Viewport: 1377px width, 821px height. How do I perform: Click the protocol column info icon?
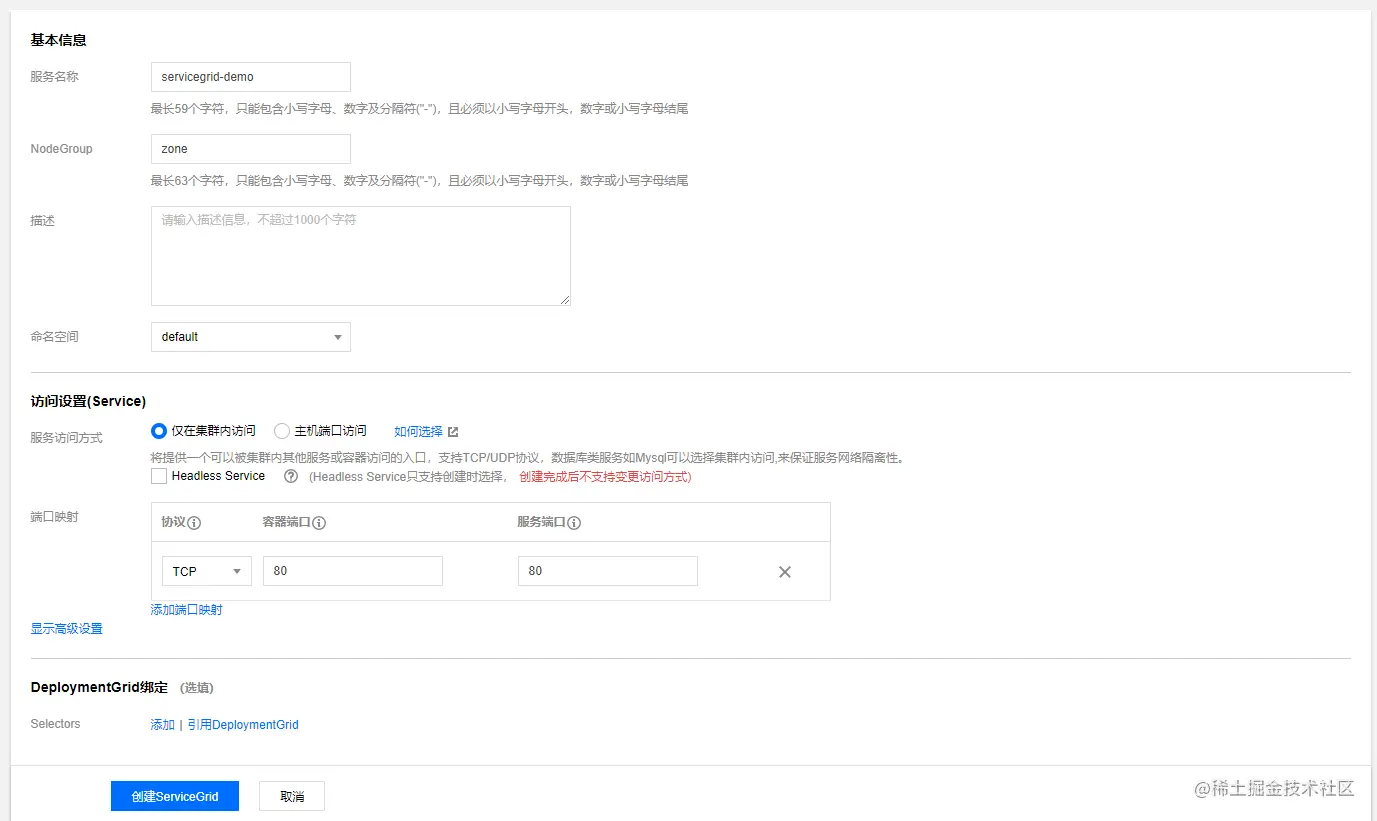[195, 523]
